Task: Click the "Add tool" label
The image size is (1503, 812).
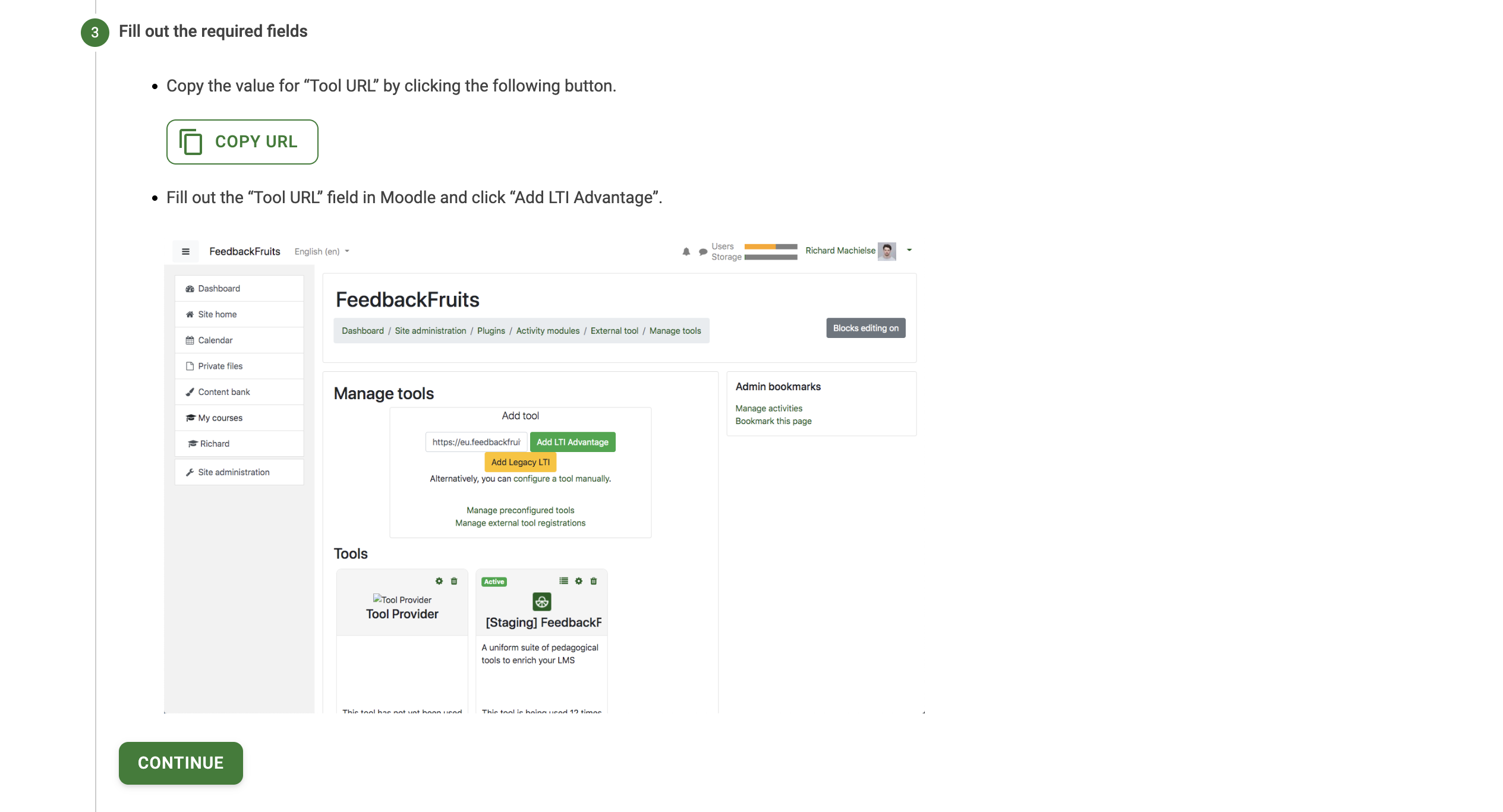Action: [520, 416]
